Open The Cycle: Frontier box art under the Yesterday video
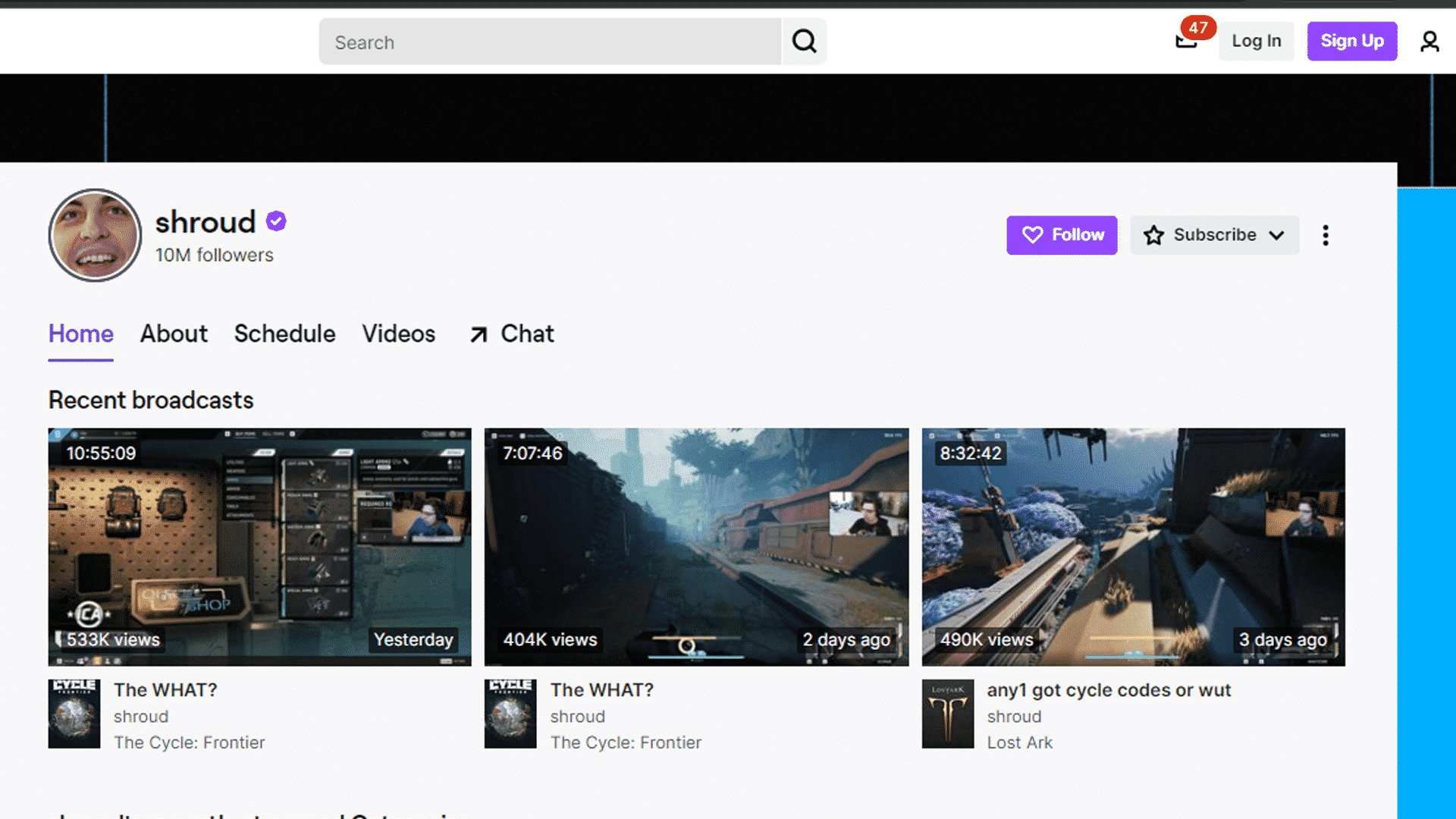 coord(74,714)
